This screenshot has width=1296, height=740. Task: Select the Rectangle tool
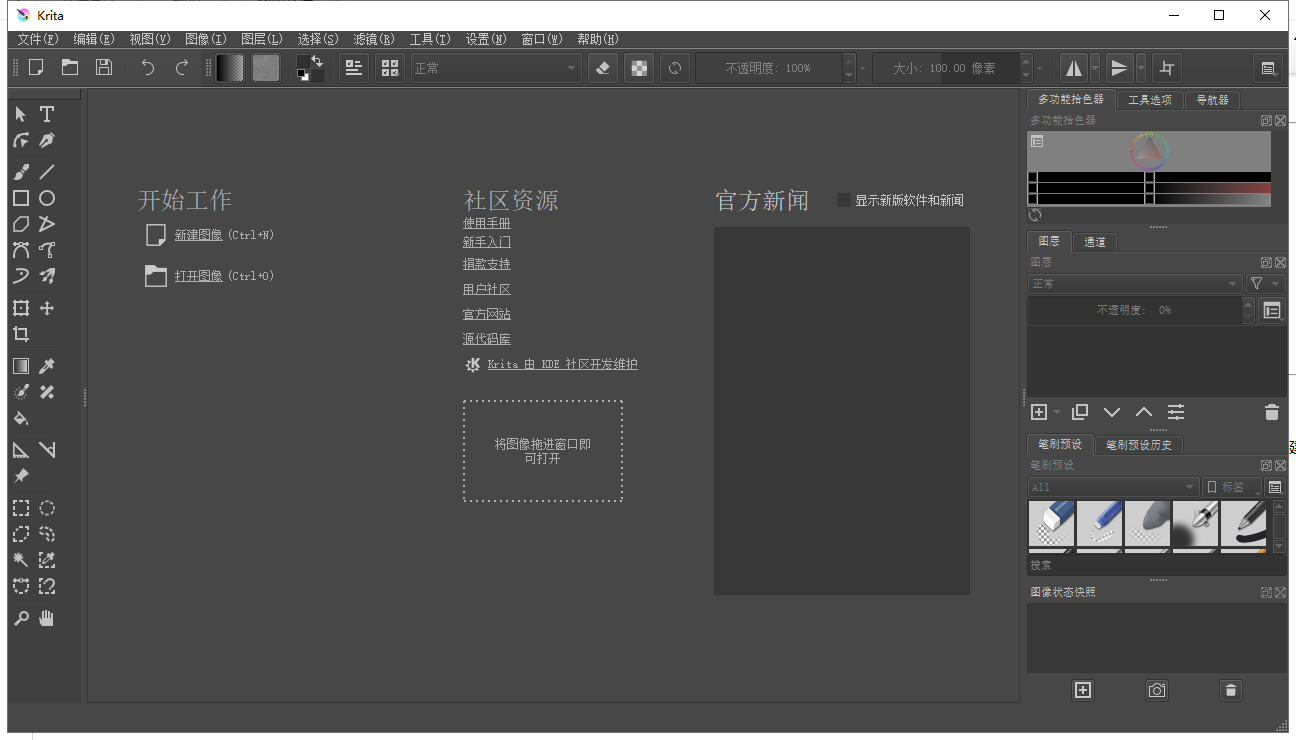coord(21,198)
